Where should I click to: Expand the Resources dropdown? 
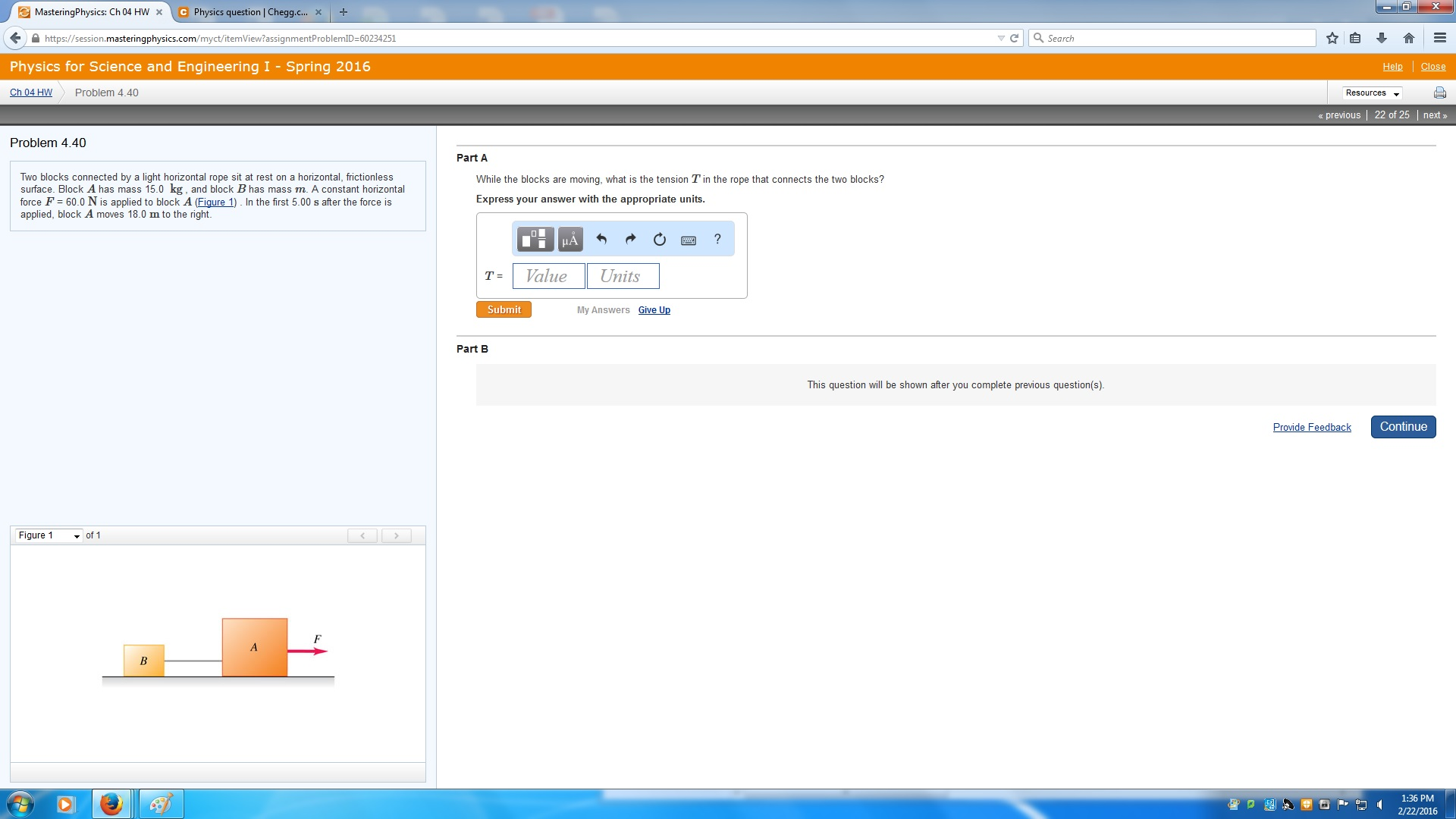pyautogui.click(x=1372, y=93)
